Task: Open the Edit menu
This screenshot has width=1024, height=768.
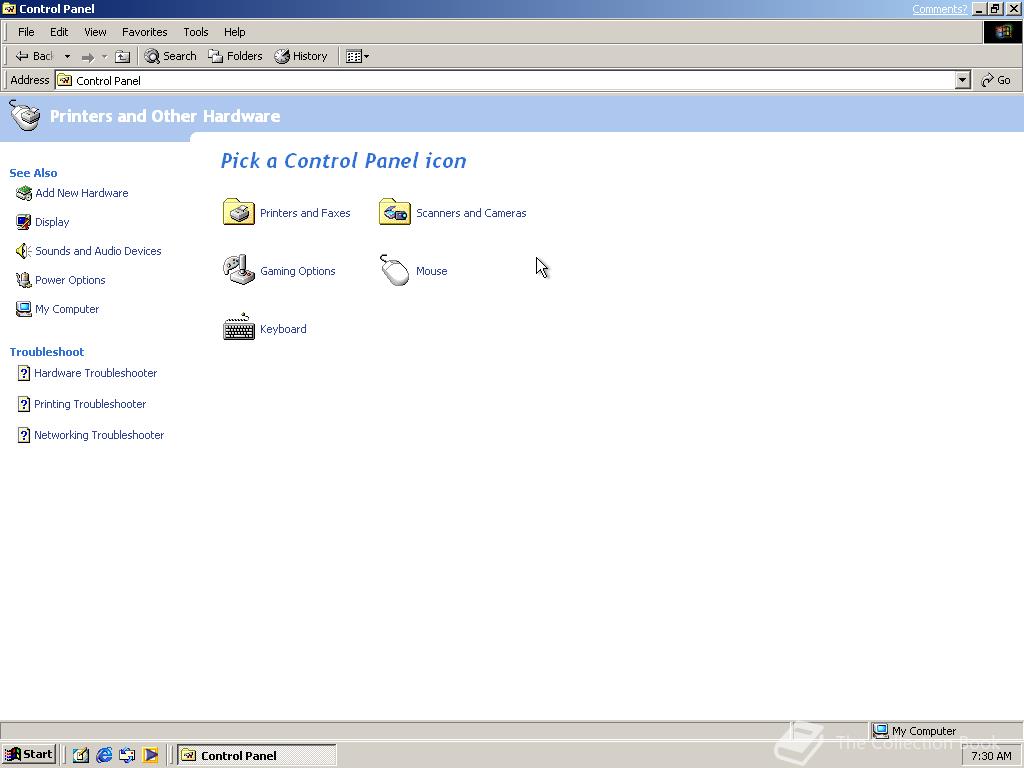Action: [59, 32]
